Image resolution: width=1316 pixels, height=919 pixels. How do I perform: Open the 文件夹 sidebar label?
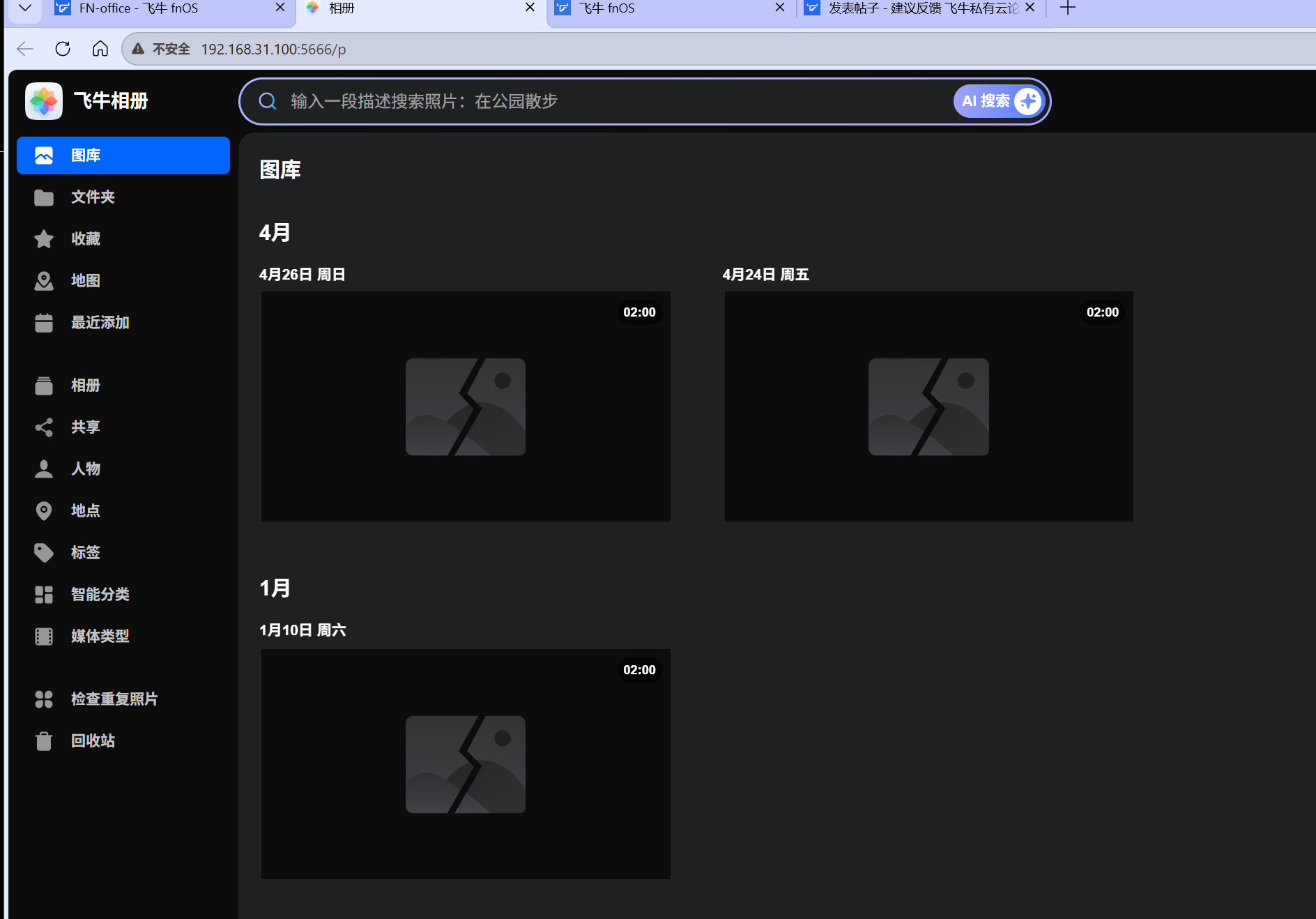[93, 197]
